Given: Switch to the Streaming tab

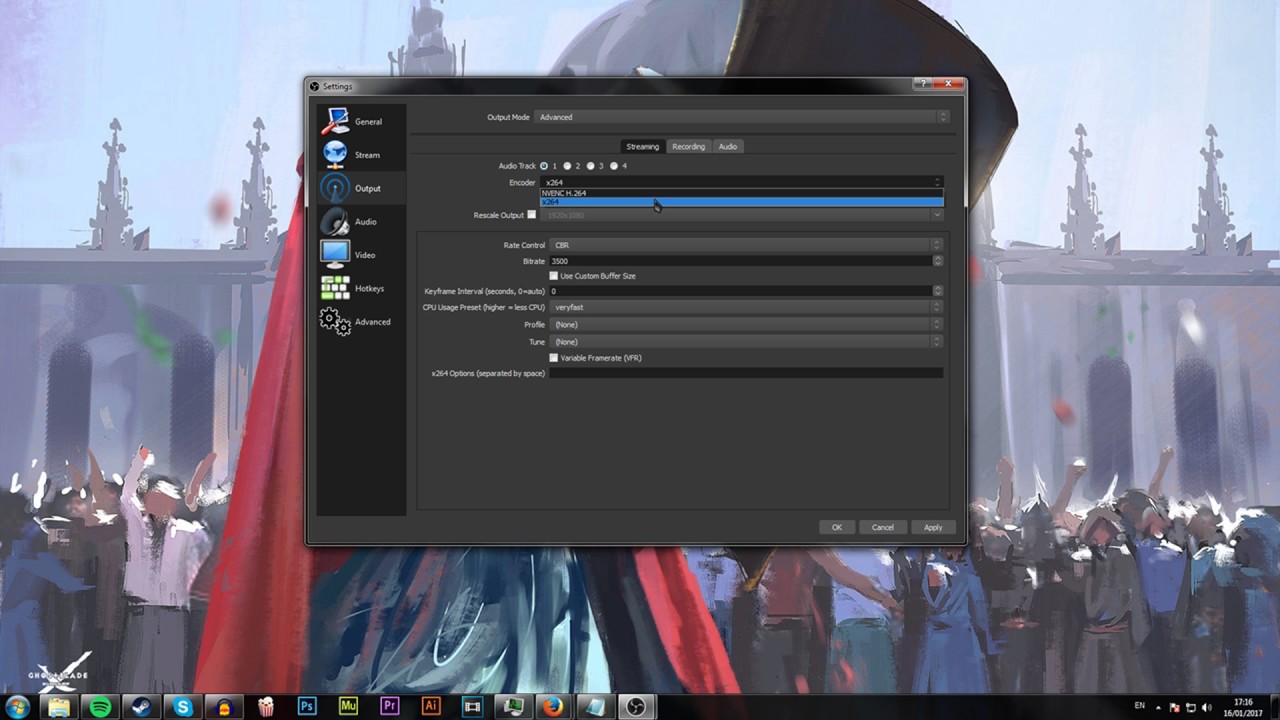Looking at the screenshot, I should point(642,146).
